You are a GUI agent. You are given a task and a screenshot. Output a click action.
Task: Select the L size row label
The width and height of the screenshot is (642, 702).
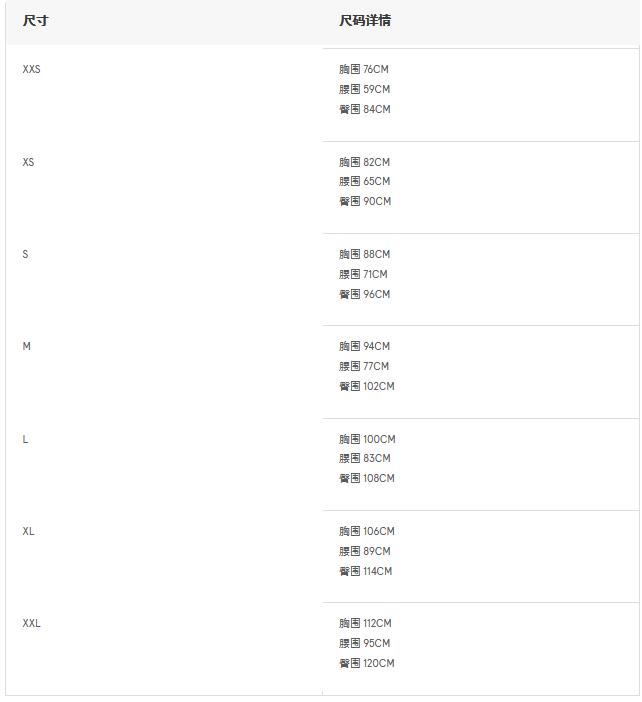[x=26, y=439]
